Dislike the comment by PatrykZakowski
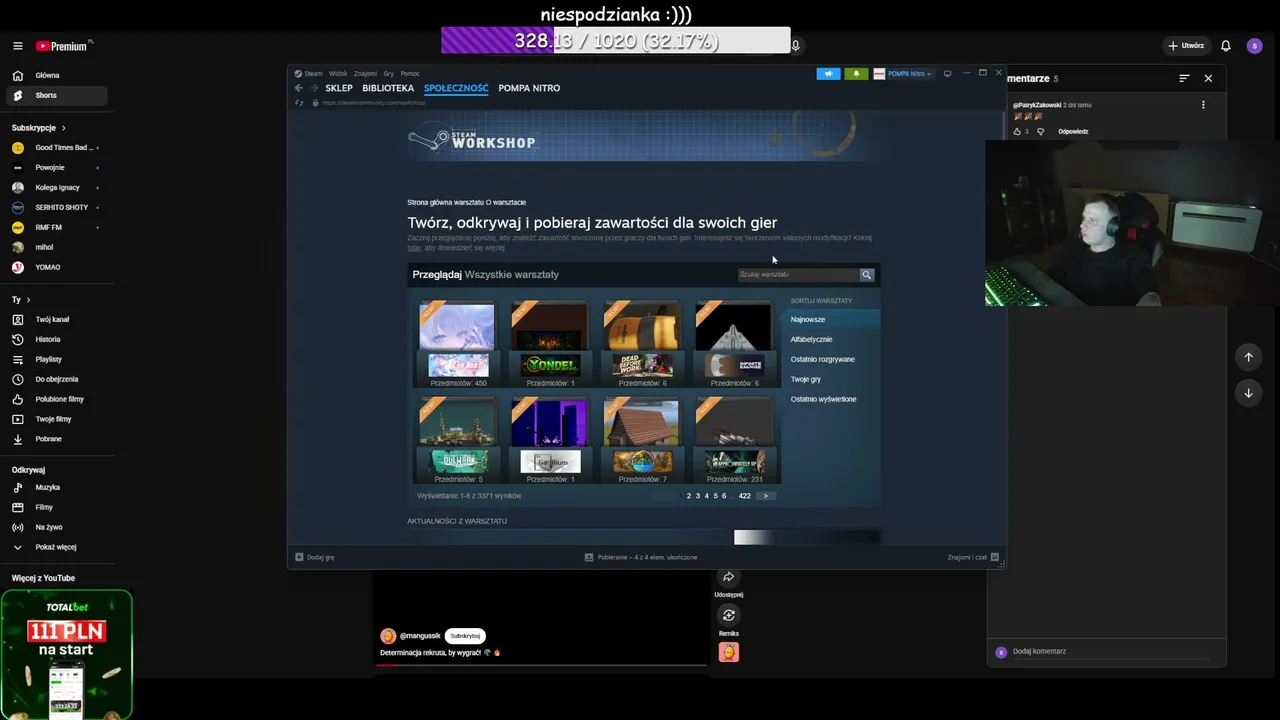The width and height of the screenshot is (1280, 720). [1040, 131]
